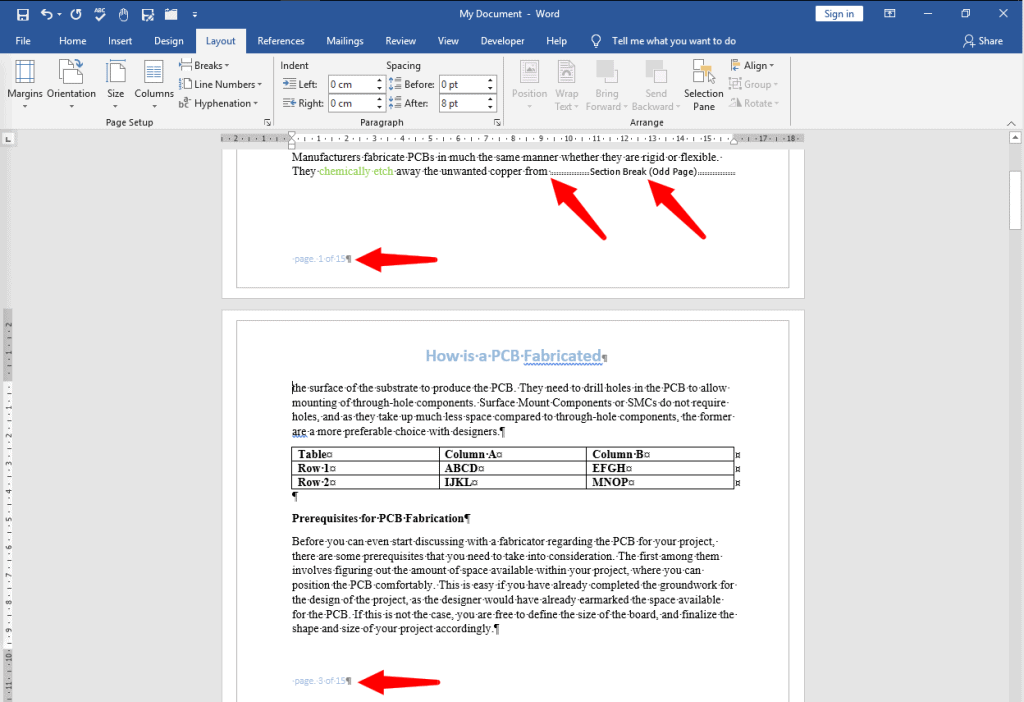Save the document via floppy disk icon
The image size is (1024, 702).
pyautogui.click(x=23, y=14)
